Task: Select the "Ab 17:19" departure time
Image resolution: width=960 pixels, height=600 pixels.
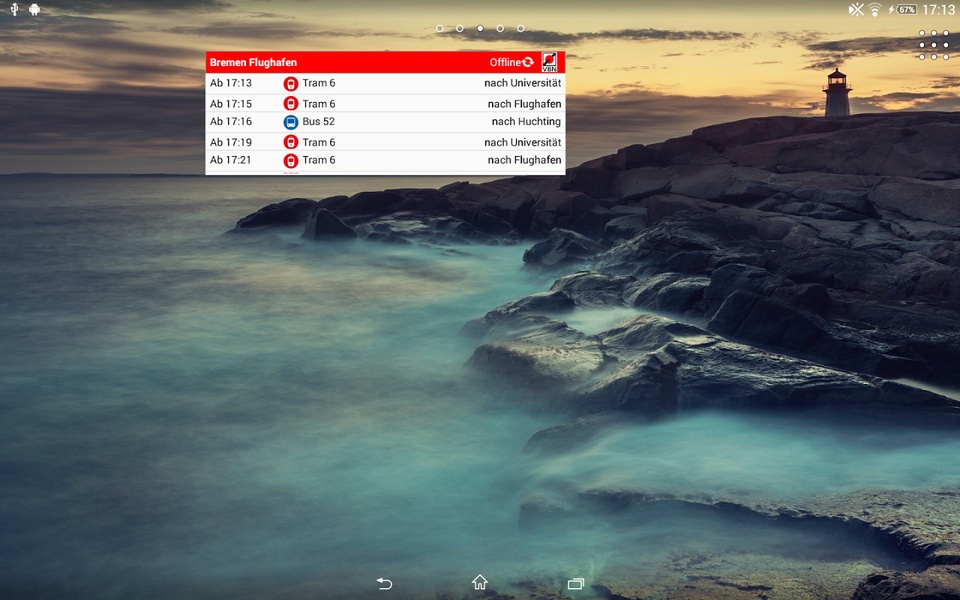Action: point(231,142)
